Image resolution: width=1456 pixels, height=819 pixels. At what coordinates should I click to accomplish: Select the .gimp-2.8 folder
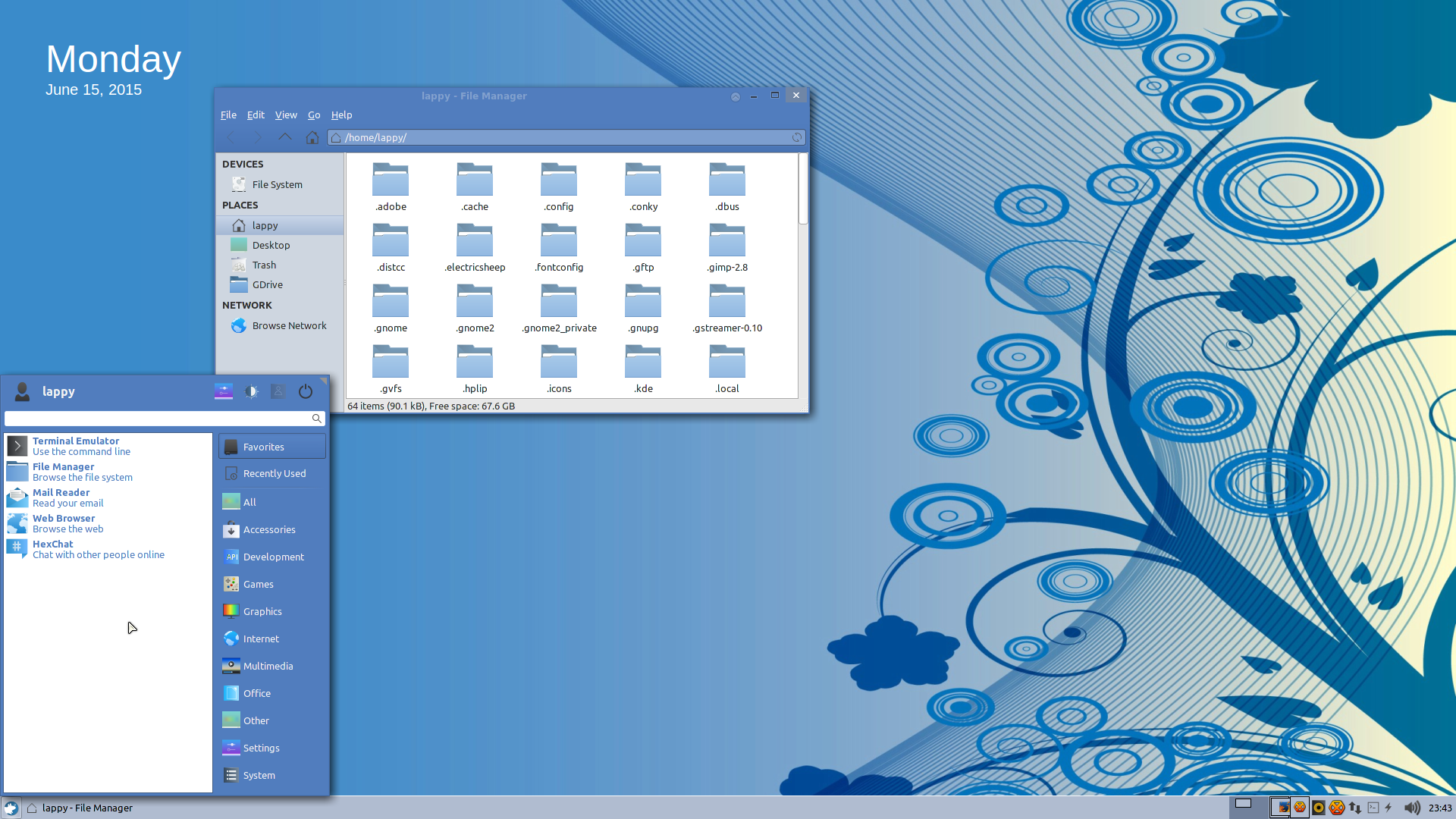[x=727, y=247]
